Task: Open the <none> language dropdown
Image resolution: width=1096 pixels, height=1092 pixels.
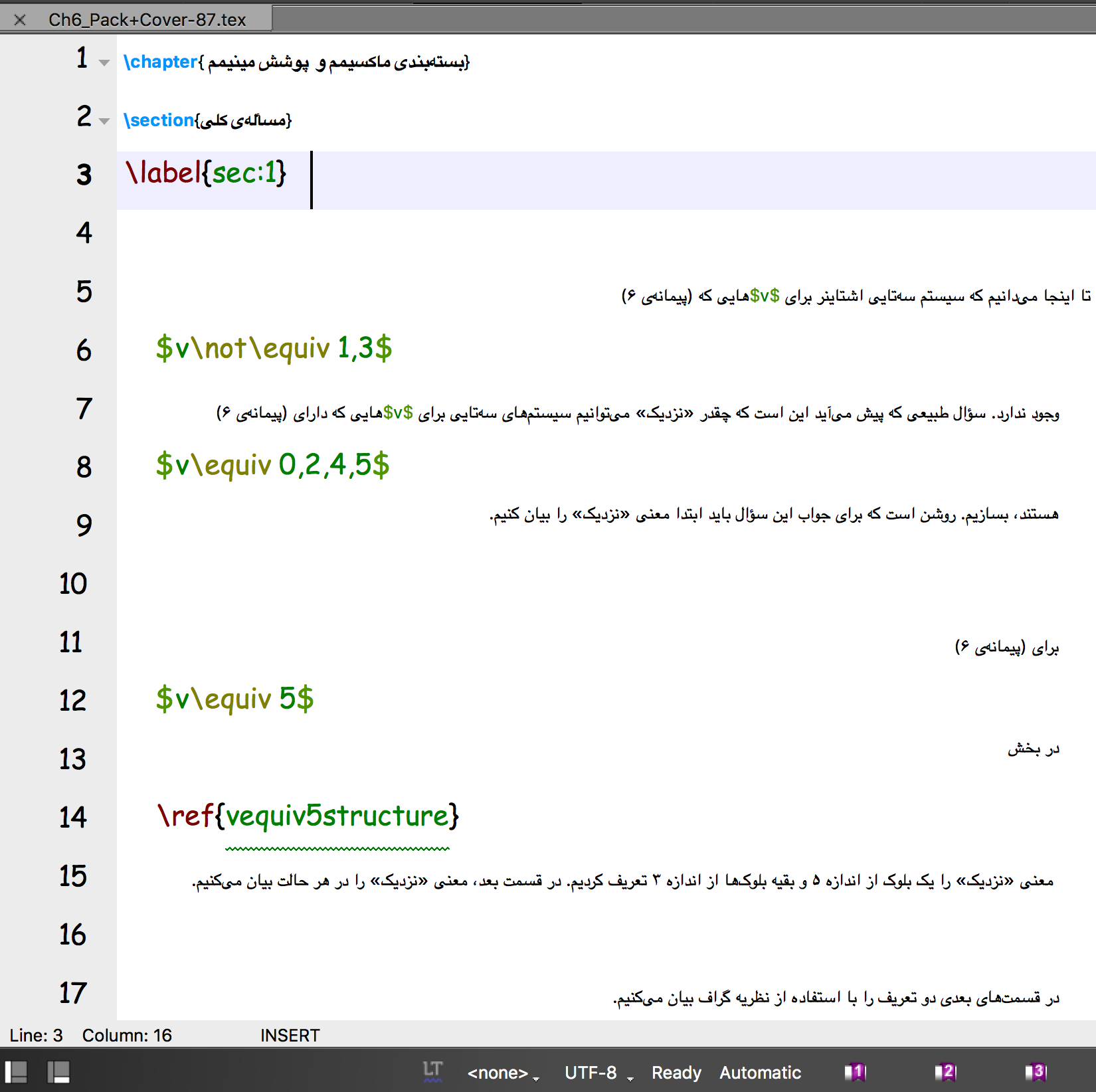Action: click(x=503, y=1073)
